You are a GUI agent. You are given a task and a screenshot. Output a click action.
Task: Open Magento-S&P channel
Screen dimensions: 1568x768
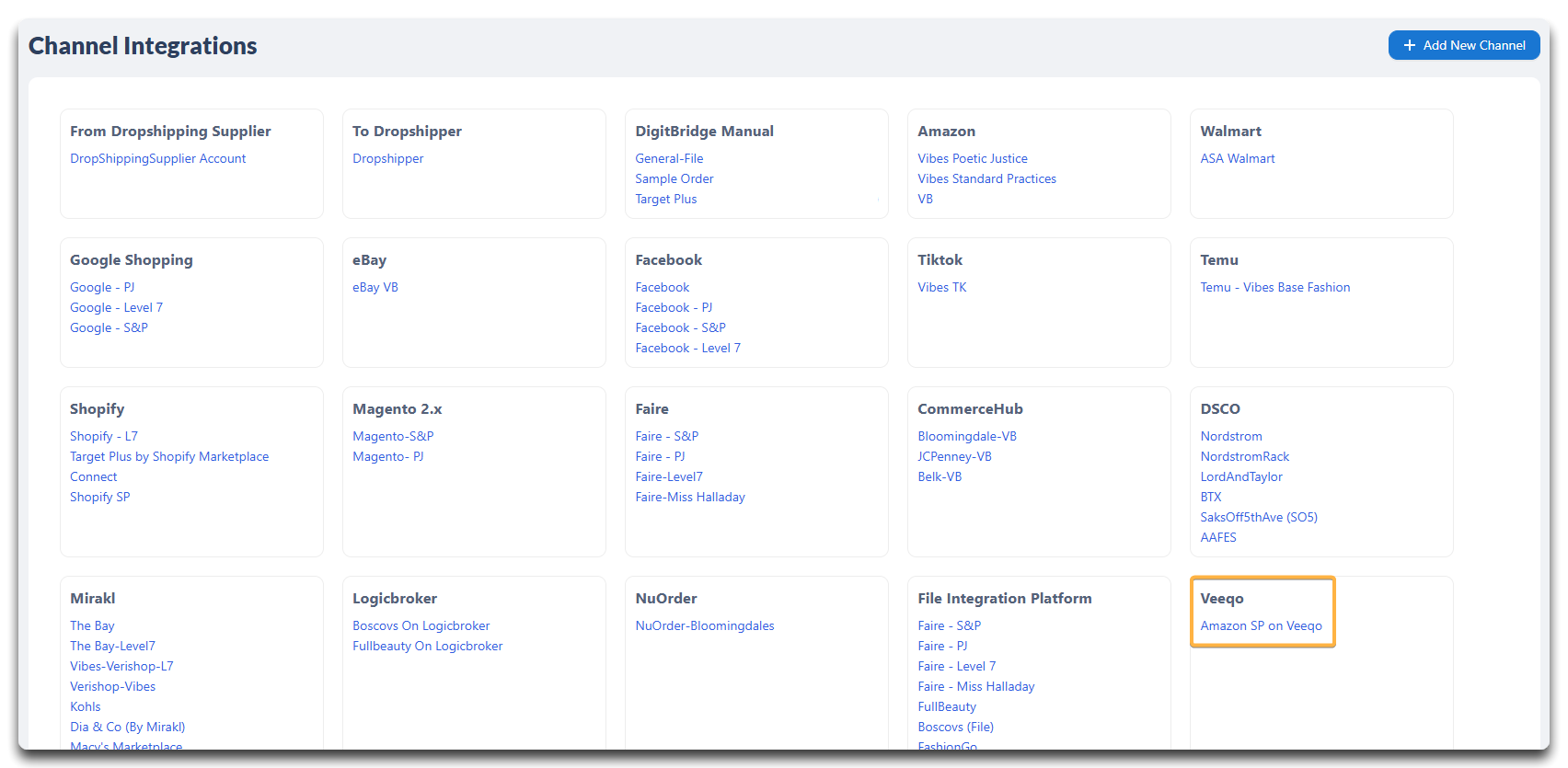pyautogui.click(x=393, y=436)
